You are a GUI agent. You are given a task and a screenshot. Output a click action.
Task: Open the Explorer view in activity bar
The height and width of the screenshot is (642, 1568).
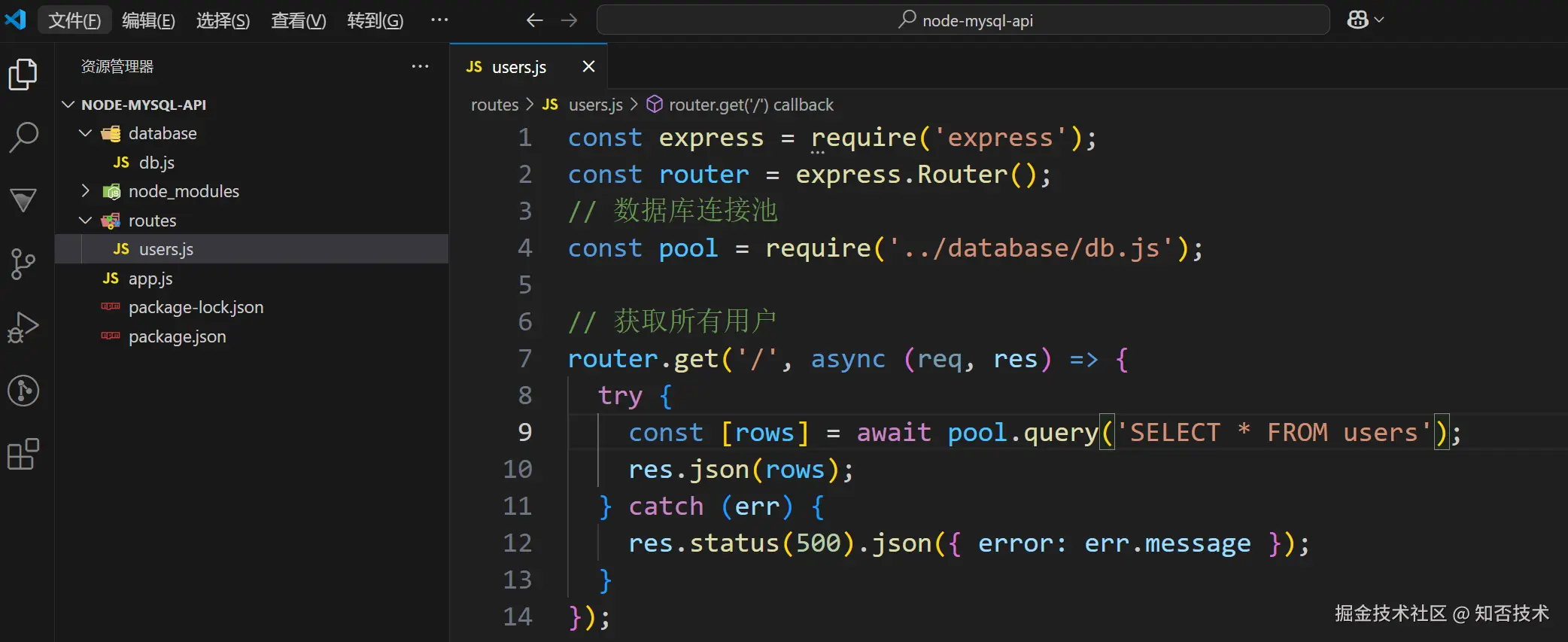click(23, 75)
